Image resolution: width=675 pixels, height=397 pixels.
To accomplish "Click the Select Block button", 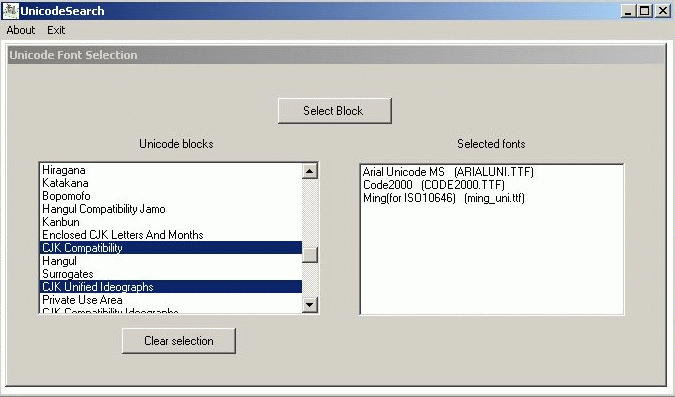I will click(334, 111).
